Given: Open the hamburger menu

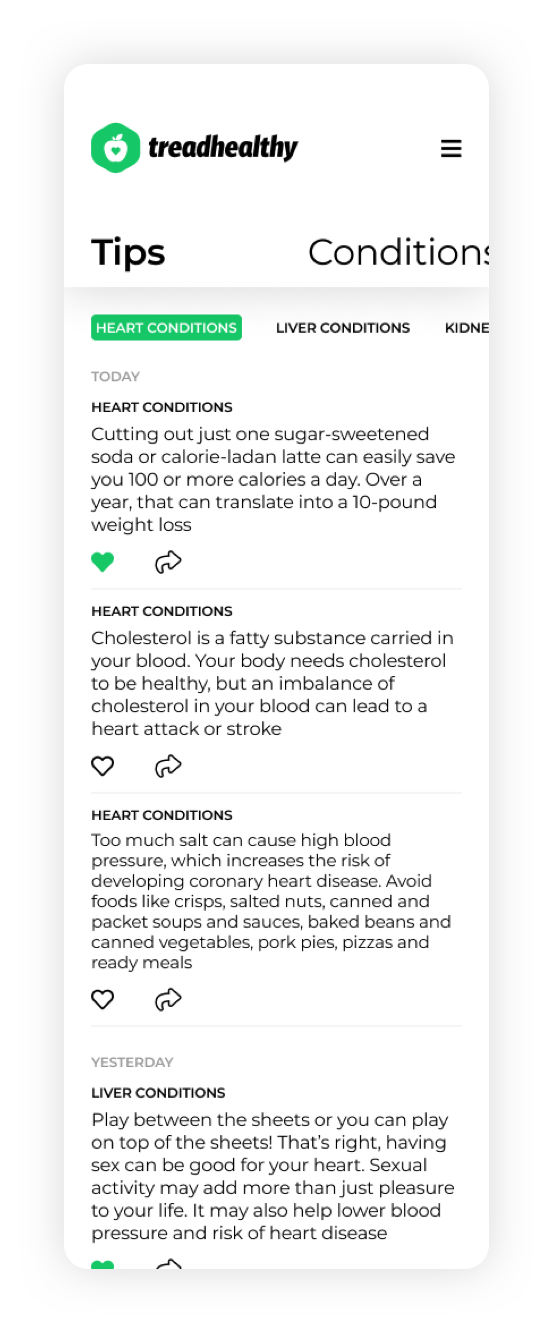Looking at the screenshot, I should coord(451,149).
